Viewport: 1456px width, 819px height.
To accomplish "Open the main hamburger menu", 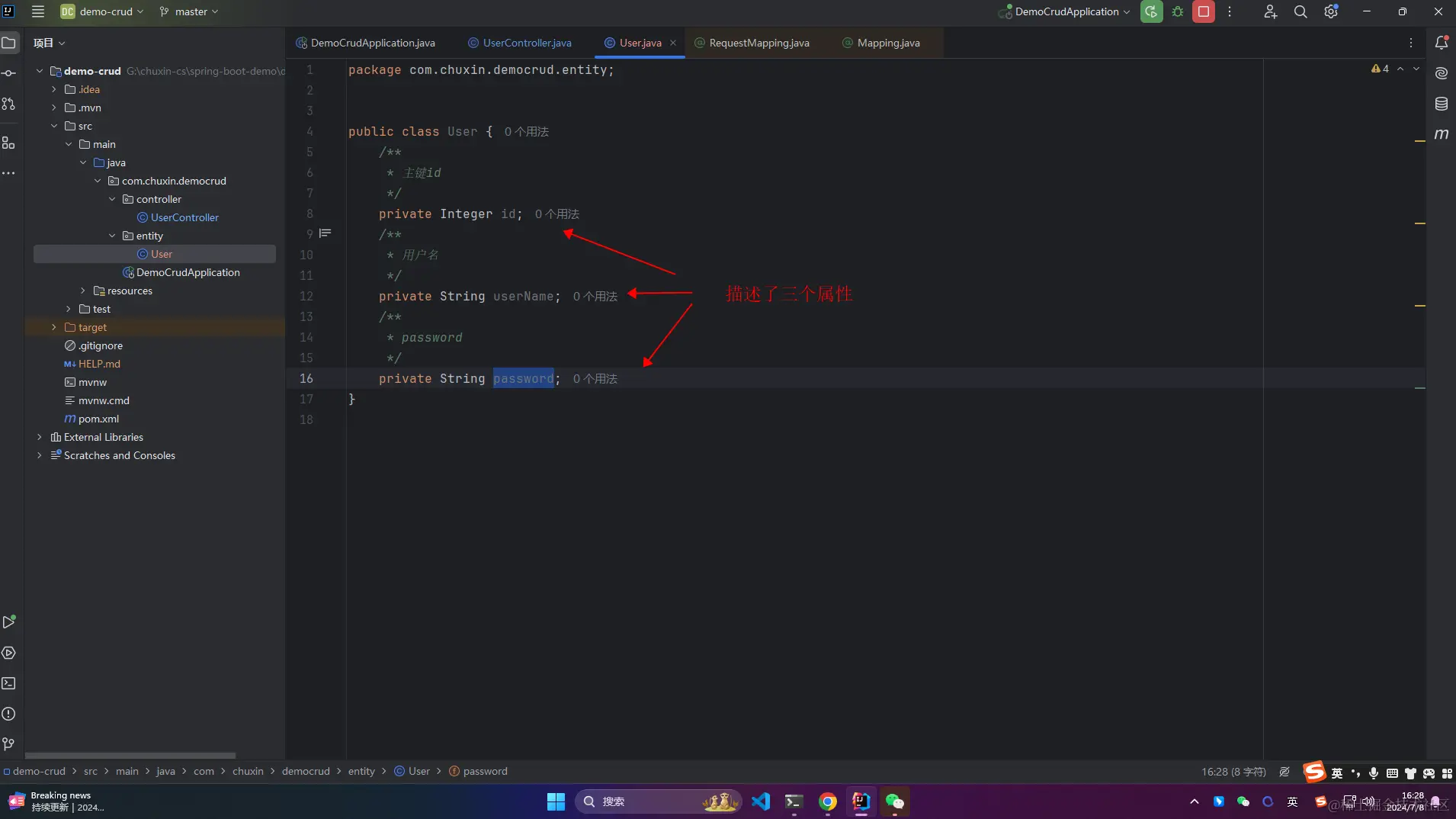I will click(37, 11).
